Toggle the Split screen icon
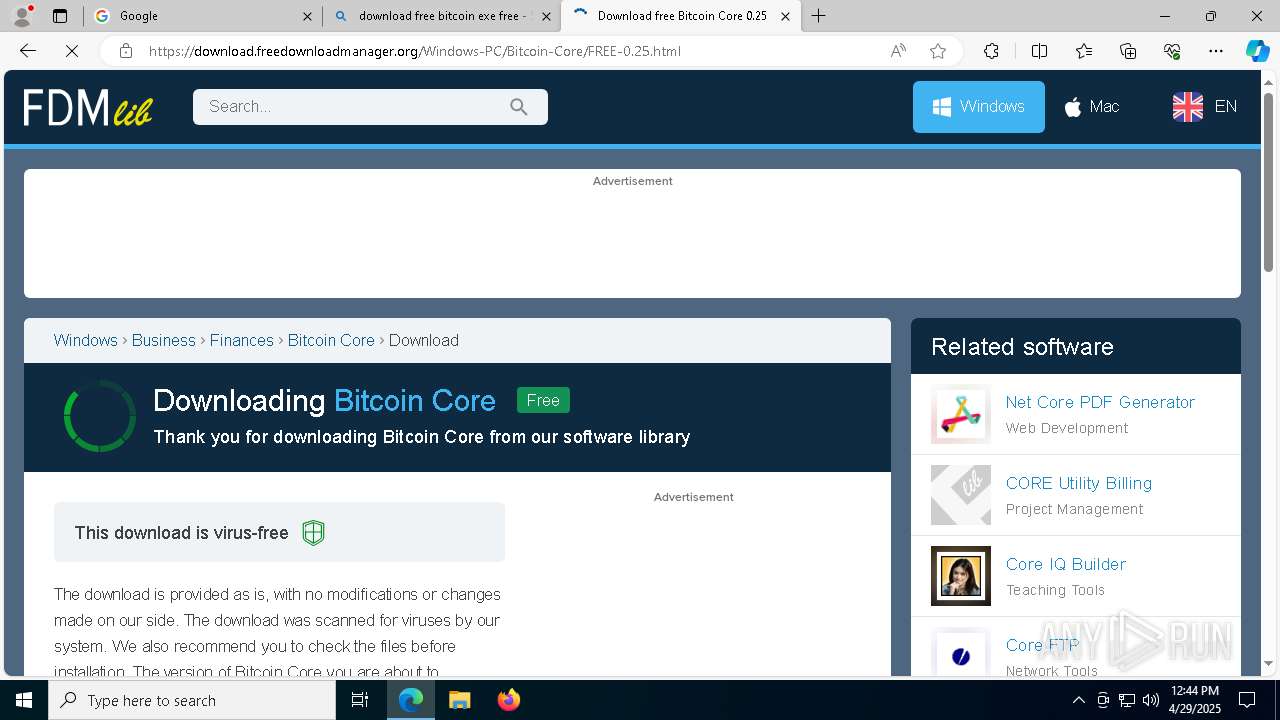1280x720 pixels. [x=1039, y=51]
